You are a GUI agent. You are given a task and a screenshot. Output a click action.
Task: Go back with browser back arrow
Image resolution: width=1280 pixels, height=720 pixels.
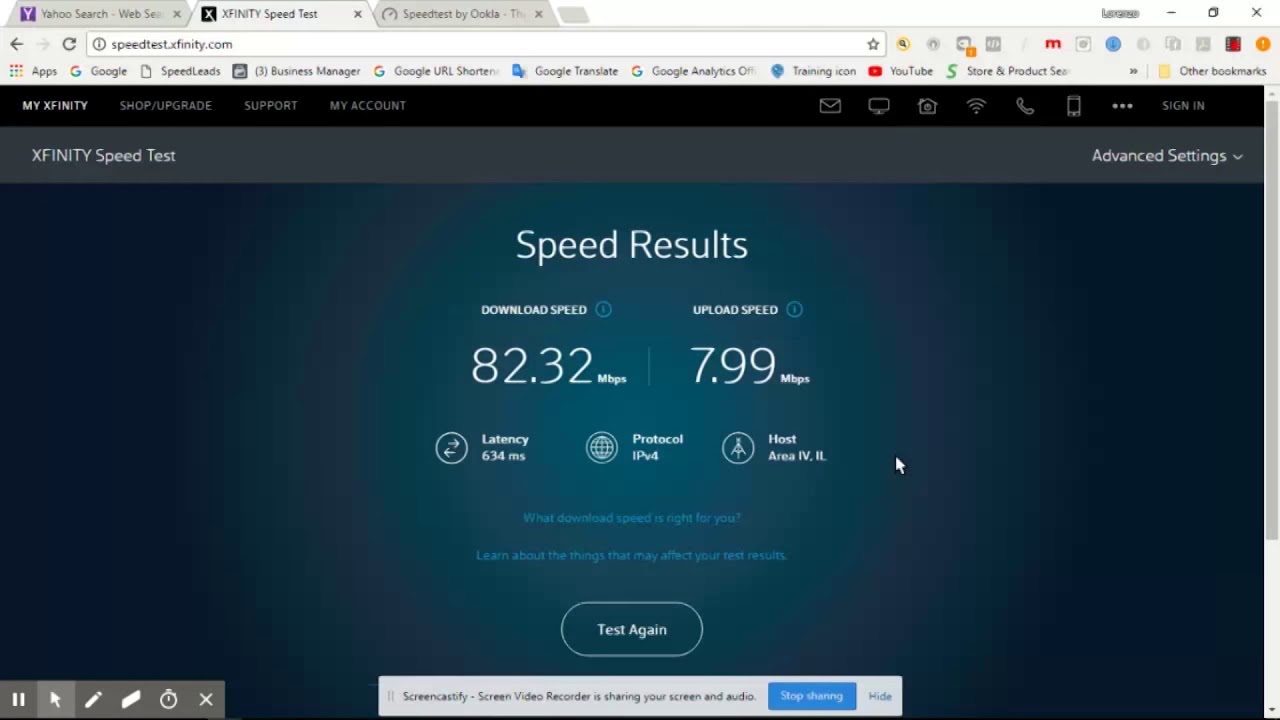pyautogui.click(x=16, y=44)
